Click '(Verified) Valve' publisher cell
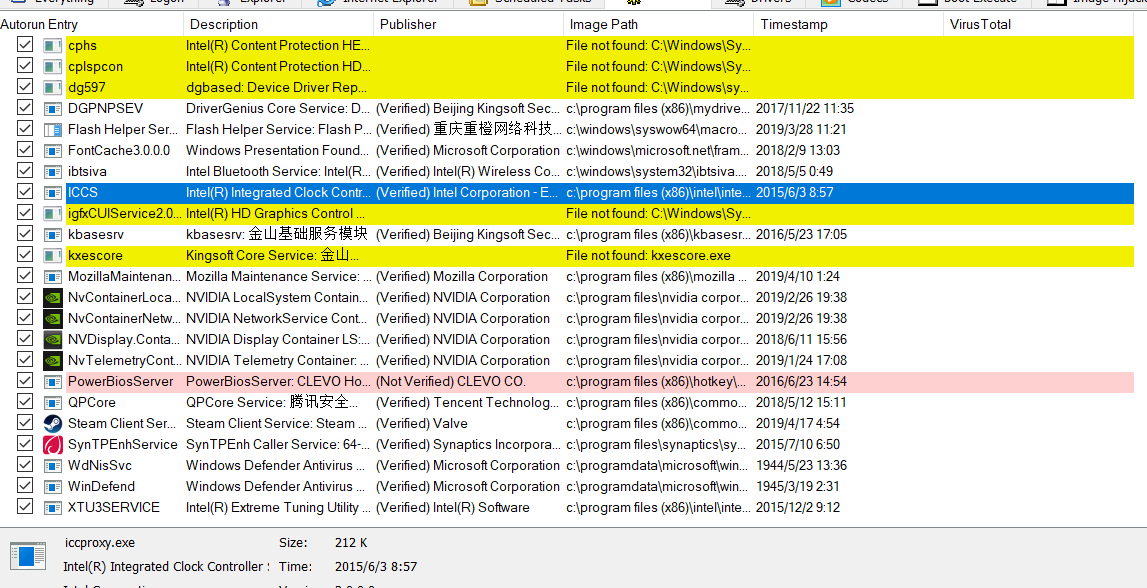Viewport: 1147px width, 588px height. 421,423
